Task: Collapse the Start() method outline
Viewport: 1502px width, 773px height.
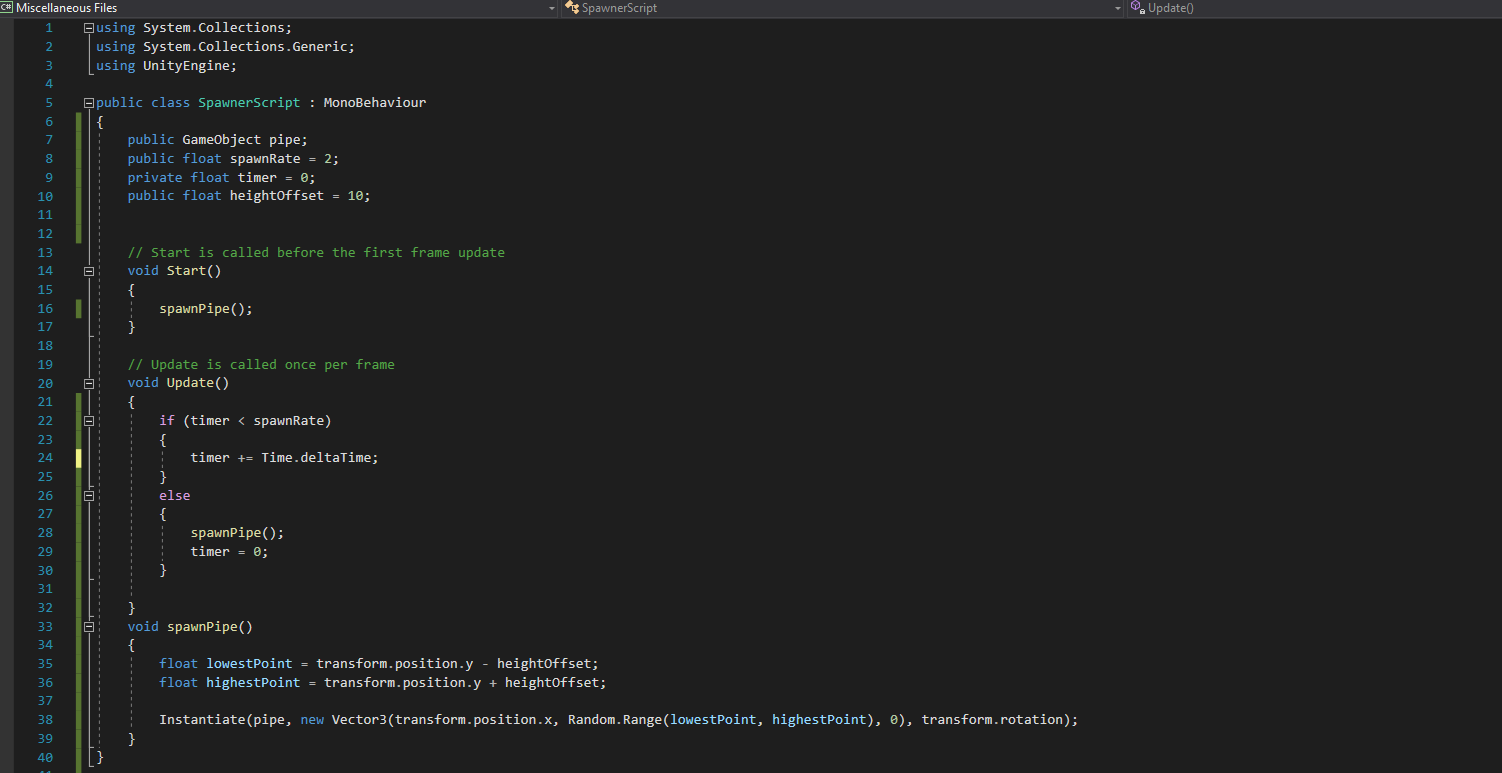Action: pos(89,271)
